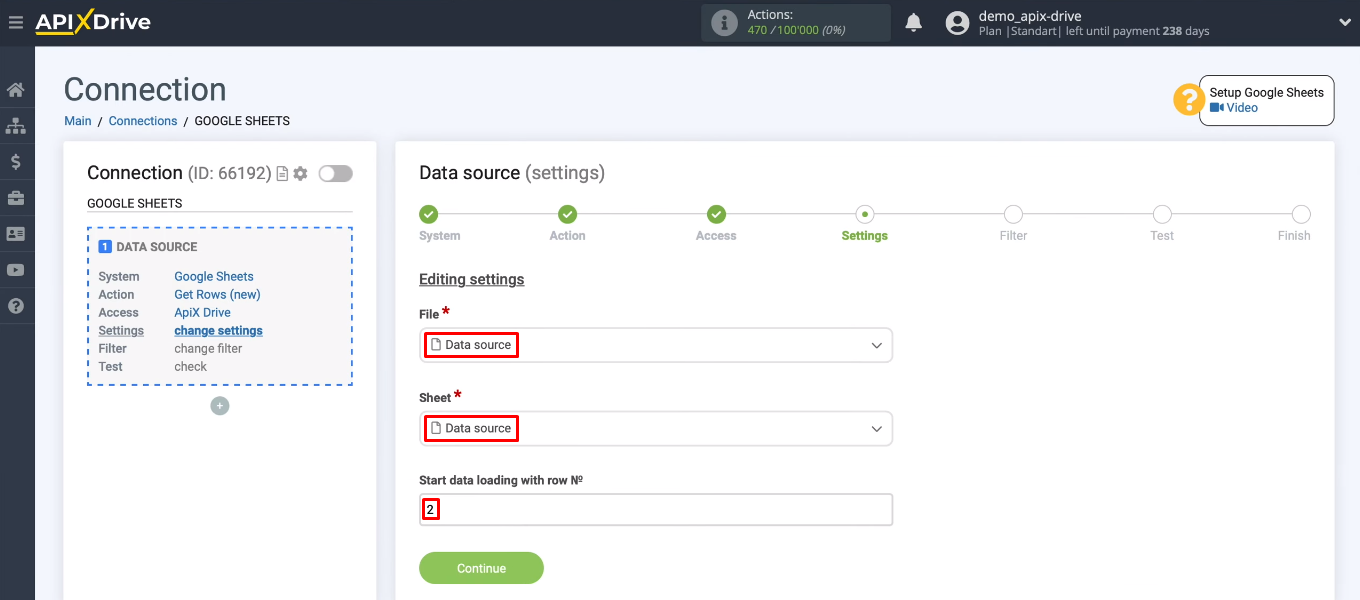
Task: Enable the connection toggle switch
Action: click(x=335, y=172)
